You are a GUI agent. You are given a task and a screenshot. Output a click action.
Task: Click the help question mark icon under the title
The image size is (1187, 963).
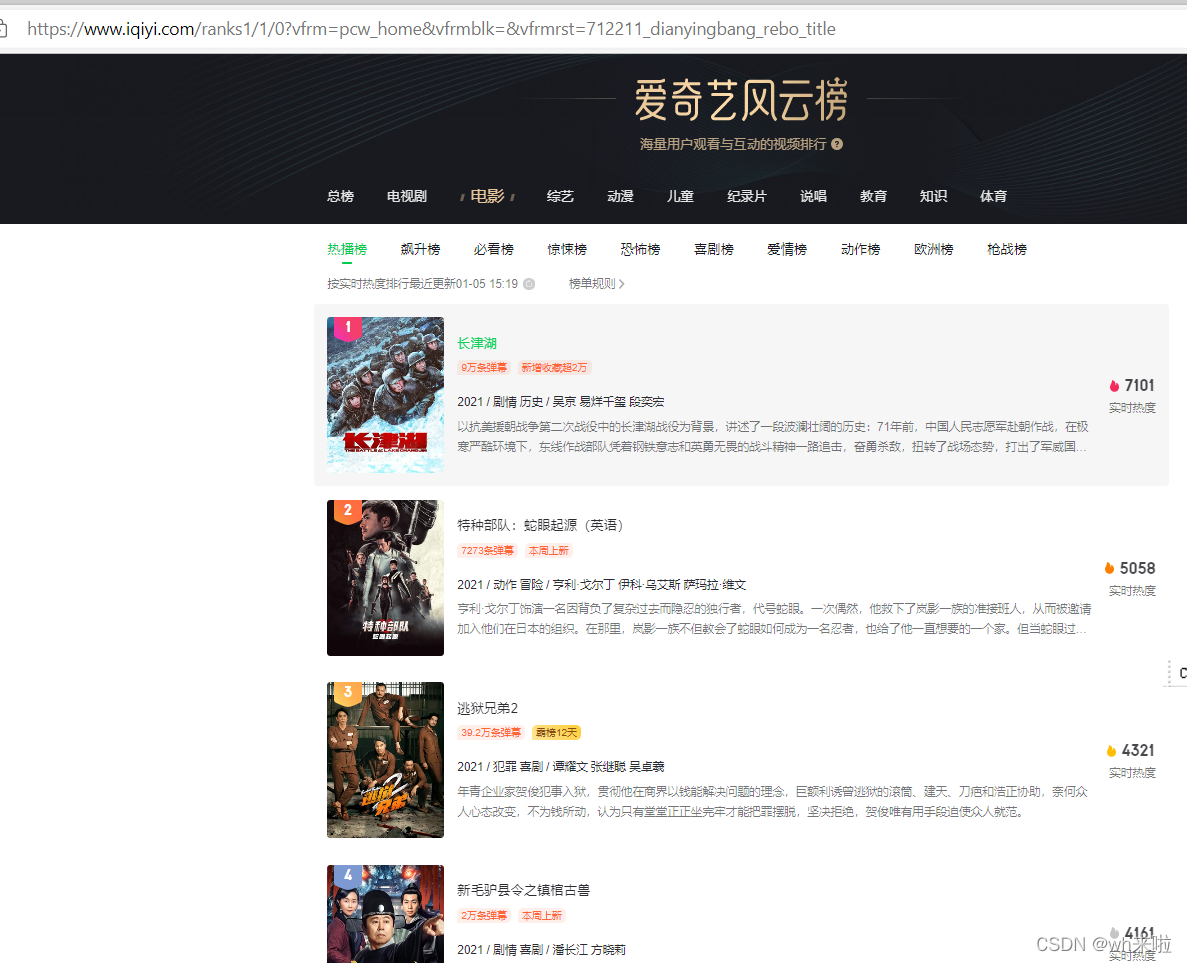[837, 144]
